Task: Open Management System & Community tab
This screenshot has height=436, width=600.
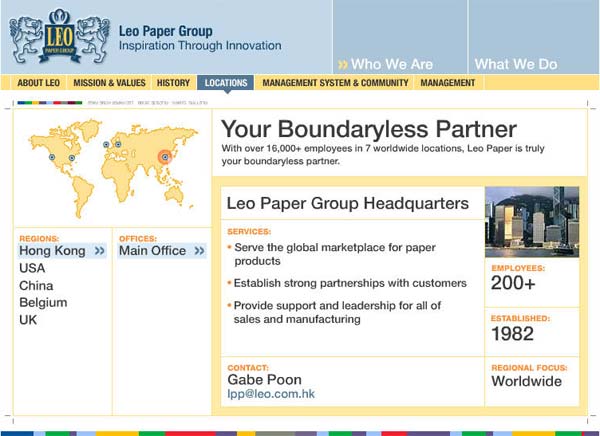Action: pyautogui.click(x=335, y=83)
